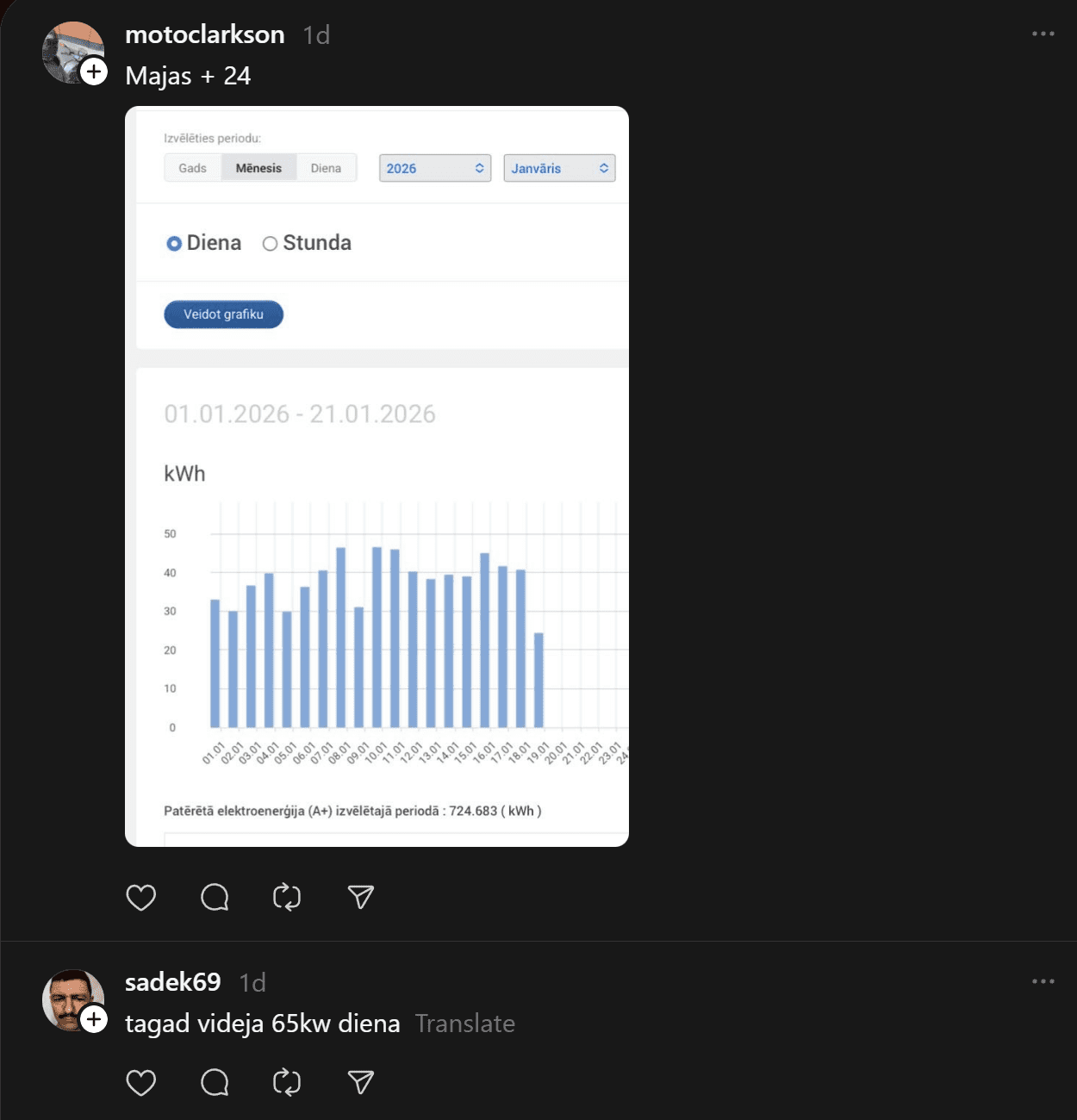Open replies on motoclarkson's post
1077x1120 pixels.
click(215, 898)
